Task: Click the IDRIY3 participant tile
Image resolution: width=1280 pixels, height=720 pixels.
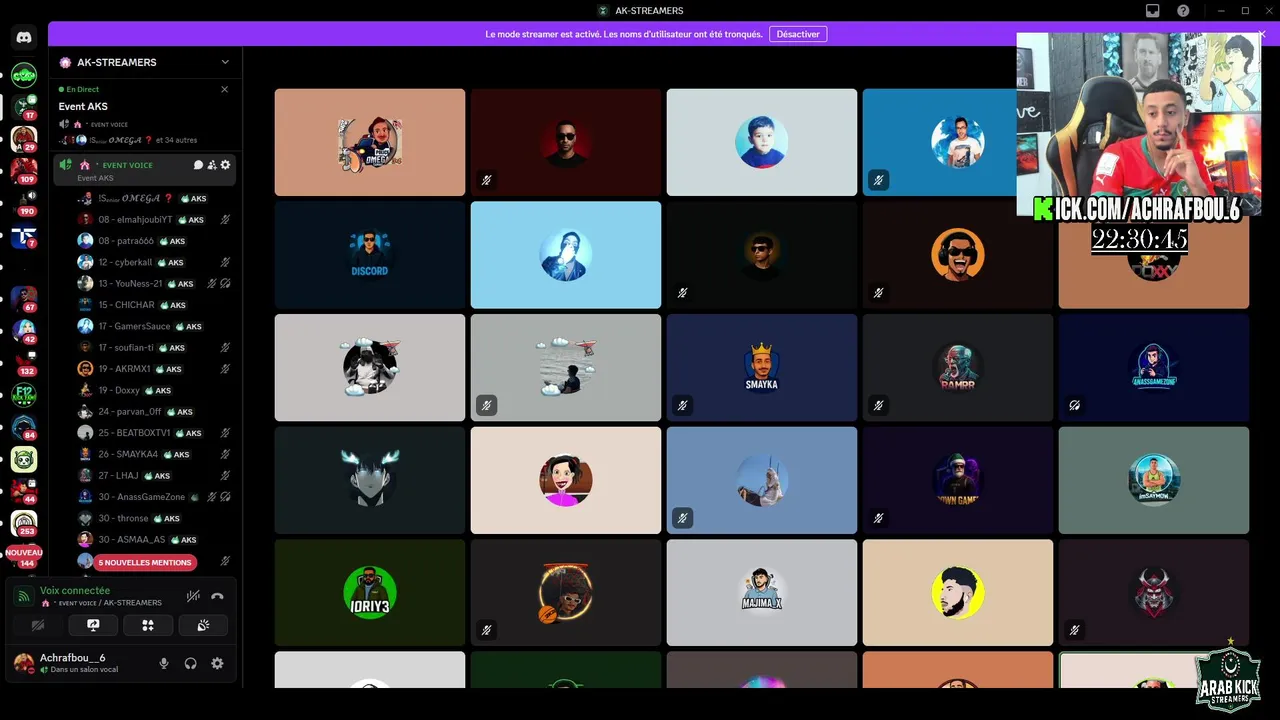Action: 370,593
